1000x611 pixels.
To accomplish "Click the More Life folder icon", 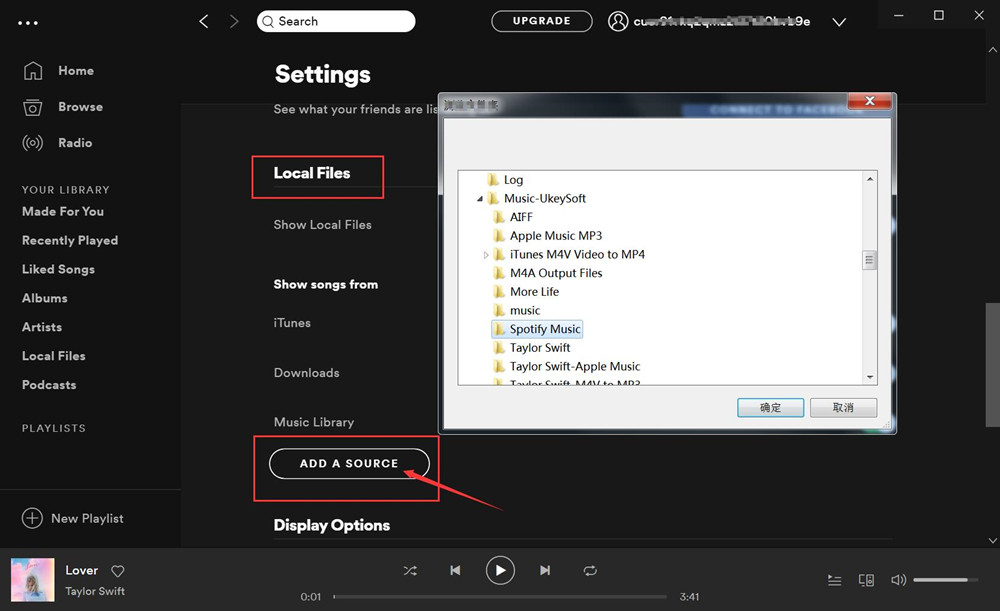I will 499,291.
